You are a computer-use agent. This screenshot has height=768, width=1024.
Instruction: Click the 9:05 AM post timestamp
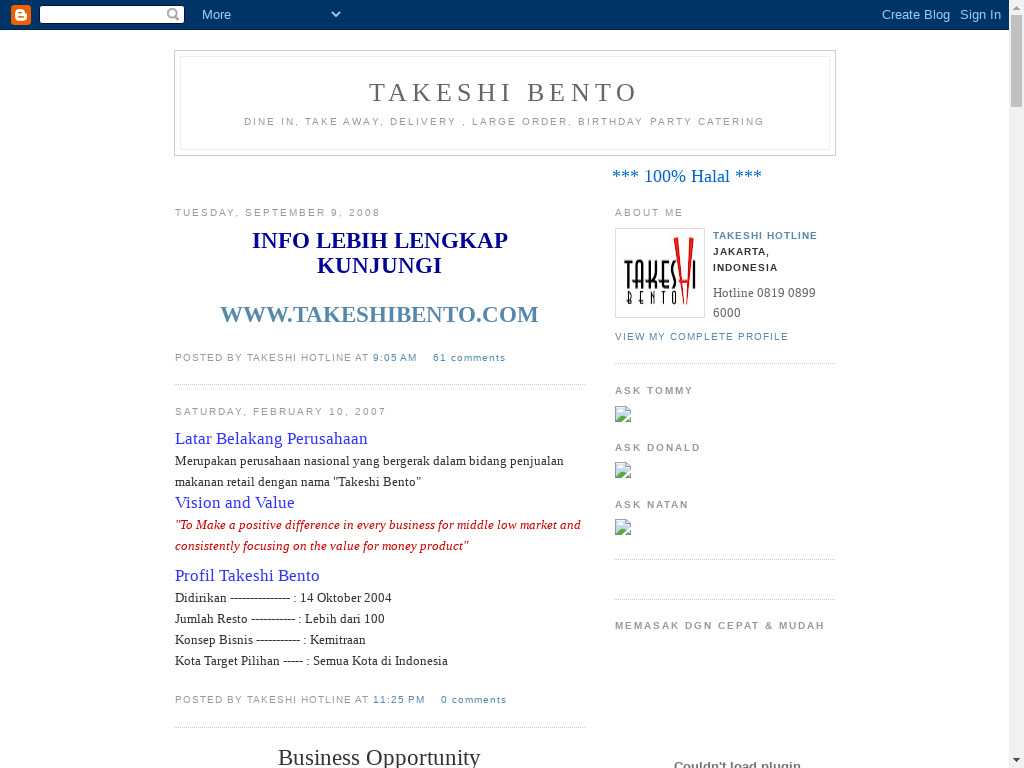tap(395, 358)
